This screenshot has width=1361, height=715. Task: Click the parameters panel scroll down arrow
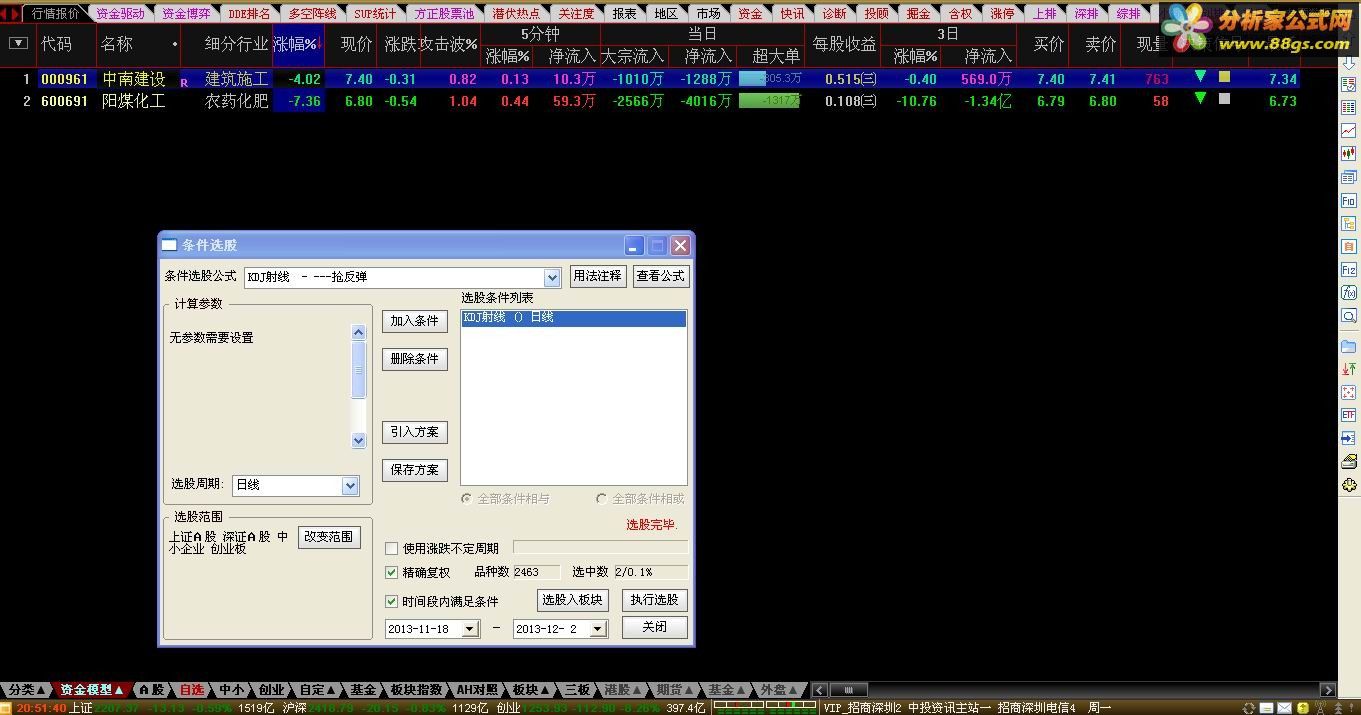(359, 440)
